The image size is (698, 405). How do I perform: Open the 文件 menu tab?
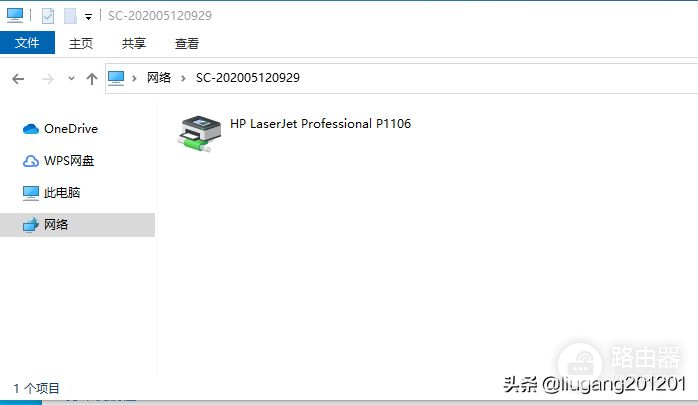[27, 43]
